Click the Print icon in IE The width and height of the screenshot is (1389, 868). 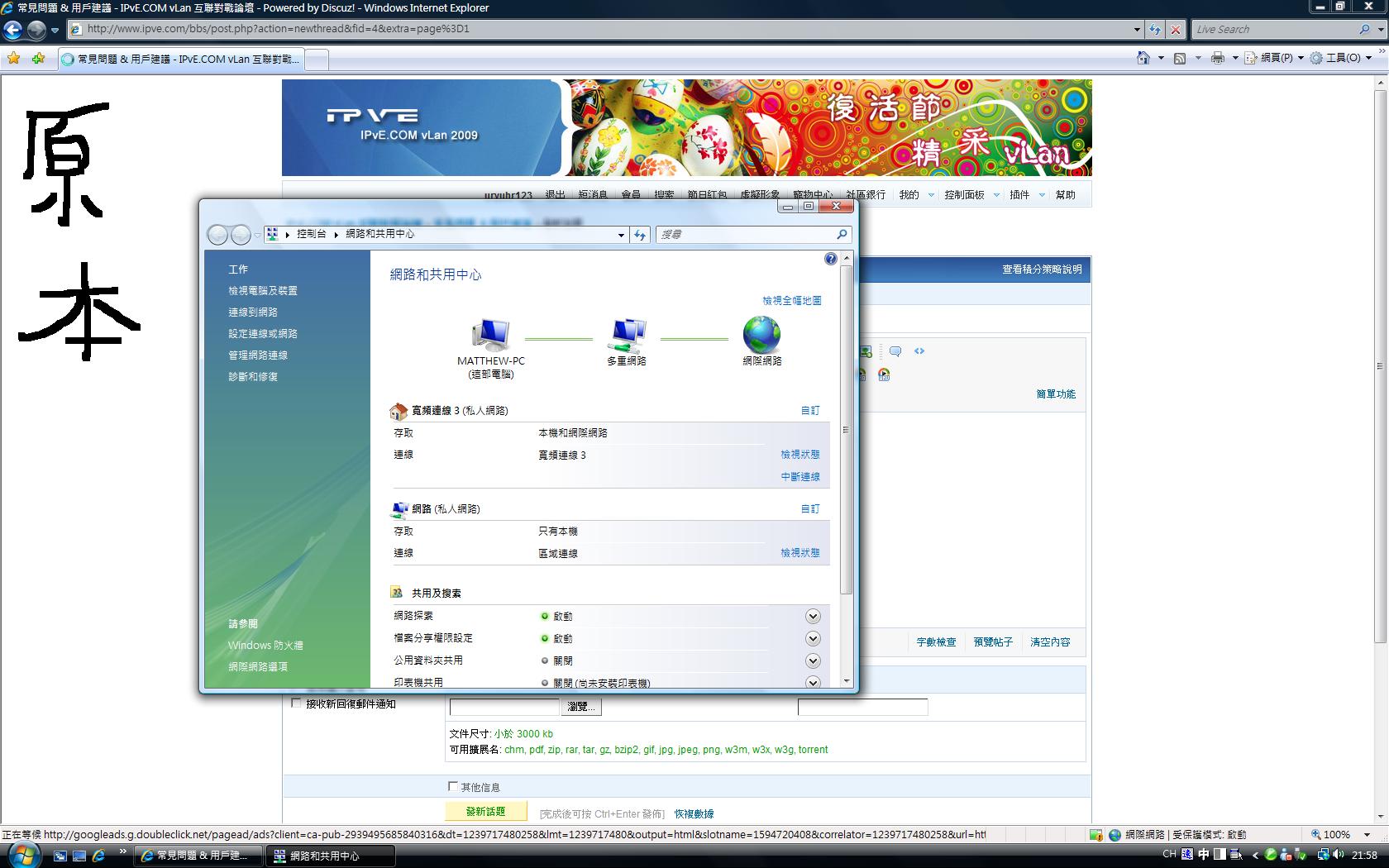pyautogui.click(x=1217, y=58)
